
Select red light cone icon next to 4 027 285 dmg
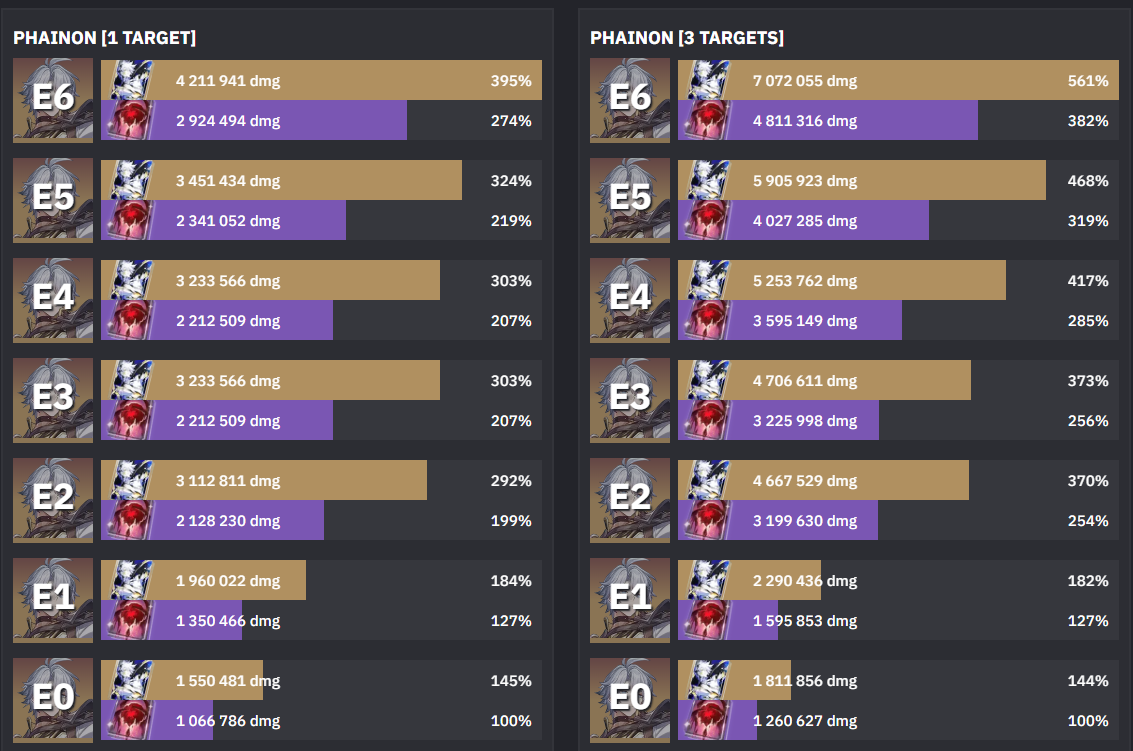tap(705, 220)
